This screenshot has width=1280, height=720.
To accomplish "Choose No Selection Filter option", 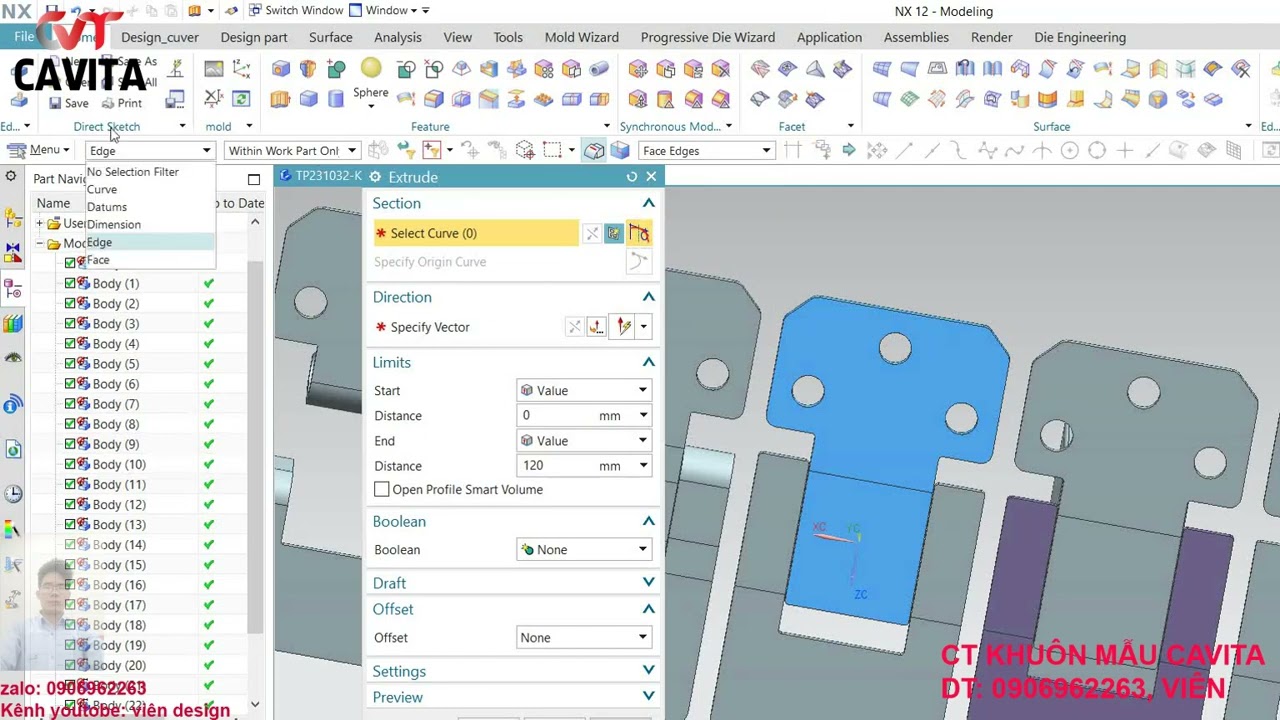I will [x=133, y=172].
